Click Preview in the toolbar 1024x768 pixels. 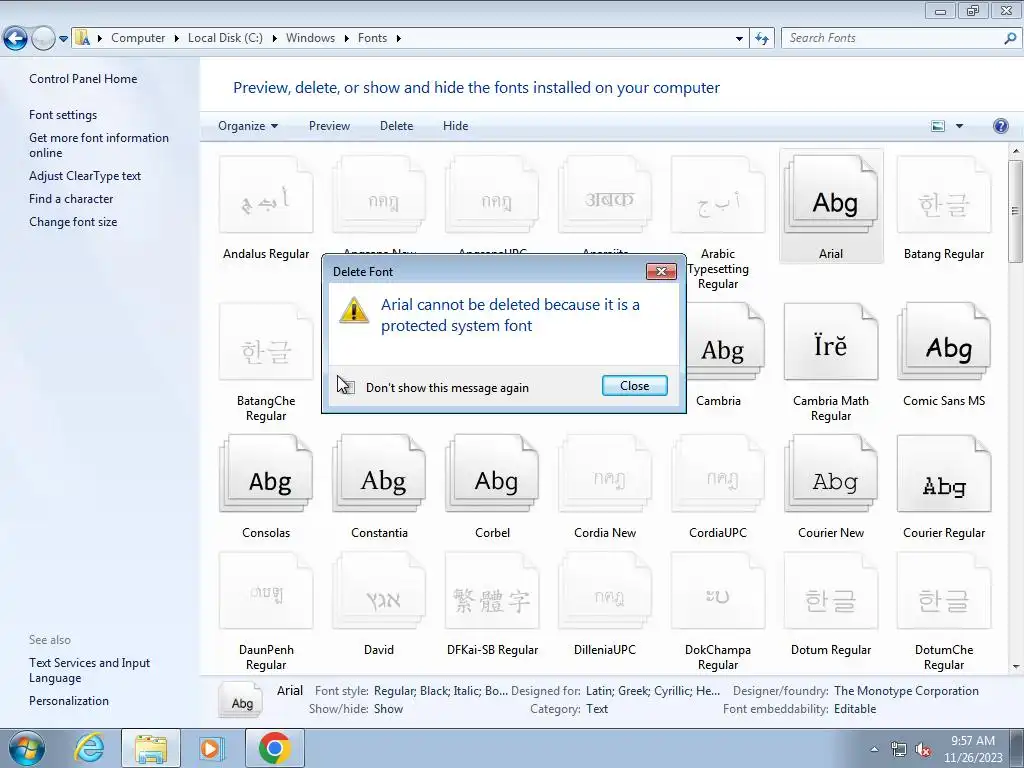pyautogui.click(x=329, y=126)
